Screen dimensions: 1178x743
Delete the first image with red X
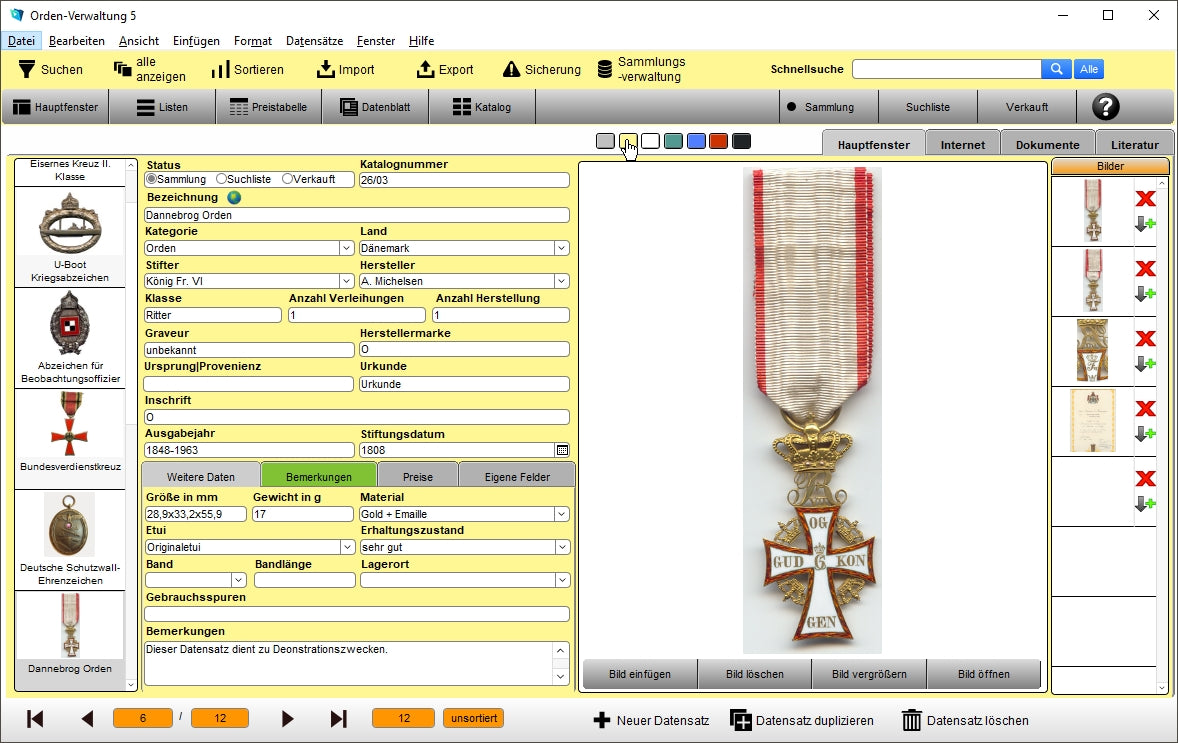[1145, 198]
